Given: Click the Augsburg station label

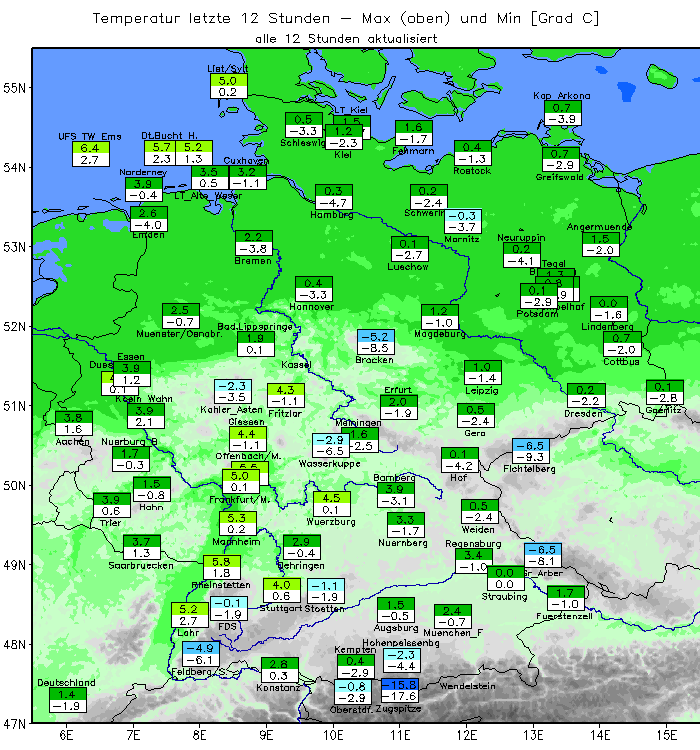Looking at the screenshot, I should pos(396,628).
